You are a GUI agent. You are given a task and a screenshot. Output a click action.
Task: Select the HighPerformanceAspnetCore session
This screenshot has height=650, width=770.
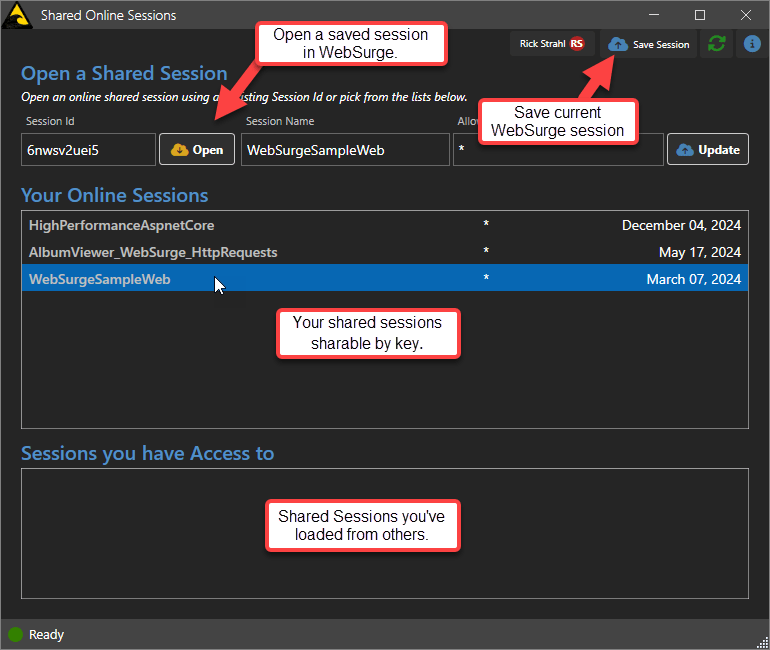click(385, 225)
